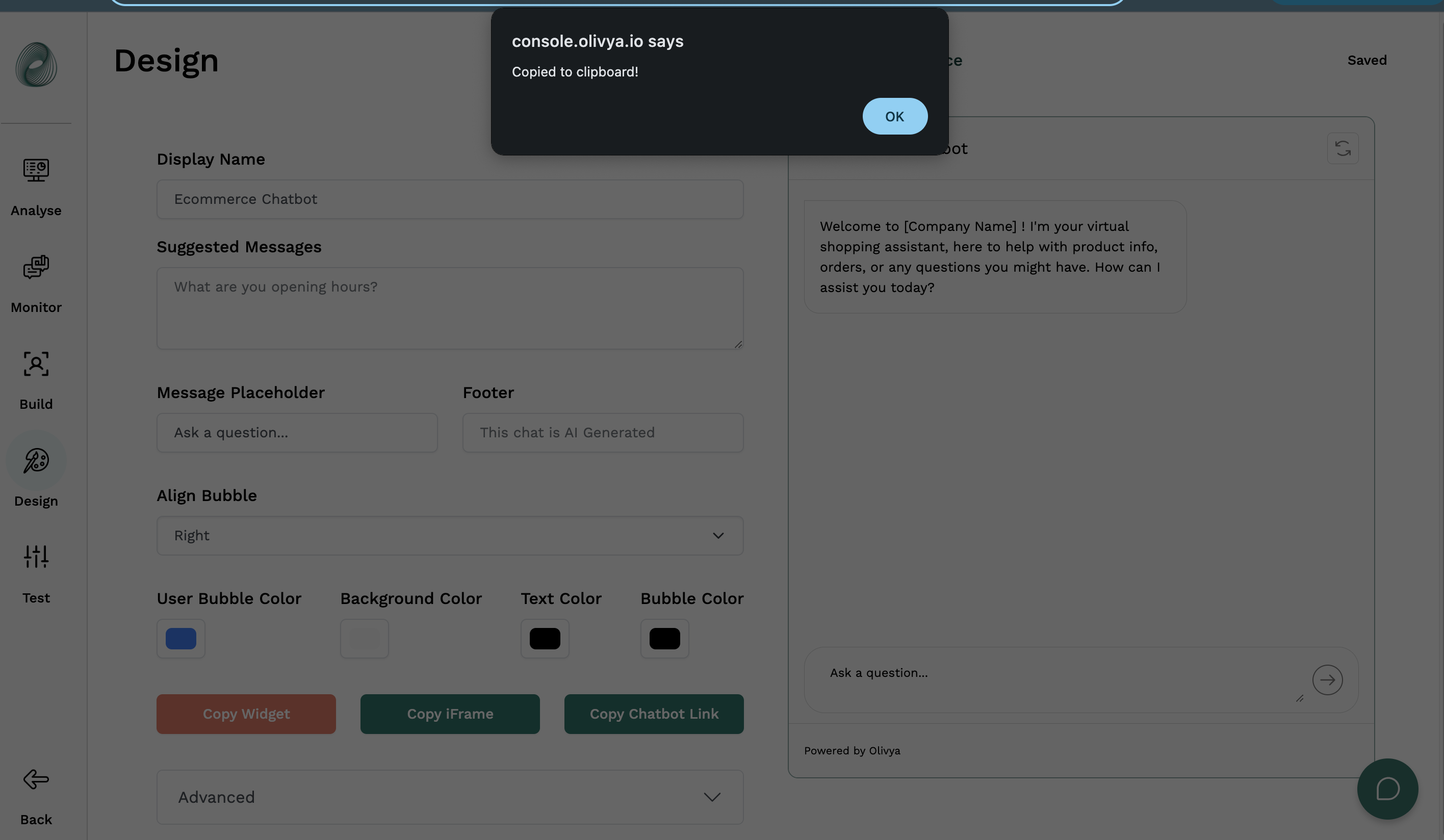Open the Align Bubble dropdown
Image resolution: width=1444 pixels, height=840 pixels.
(450, 536)
